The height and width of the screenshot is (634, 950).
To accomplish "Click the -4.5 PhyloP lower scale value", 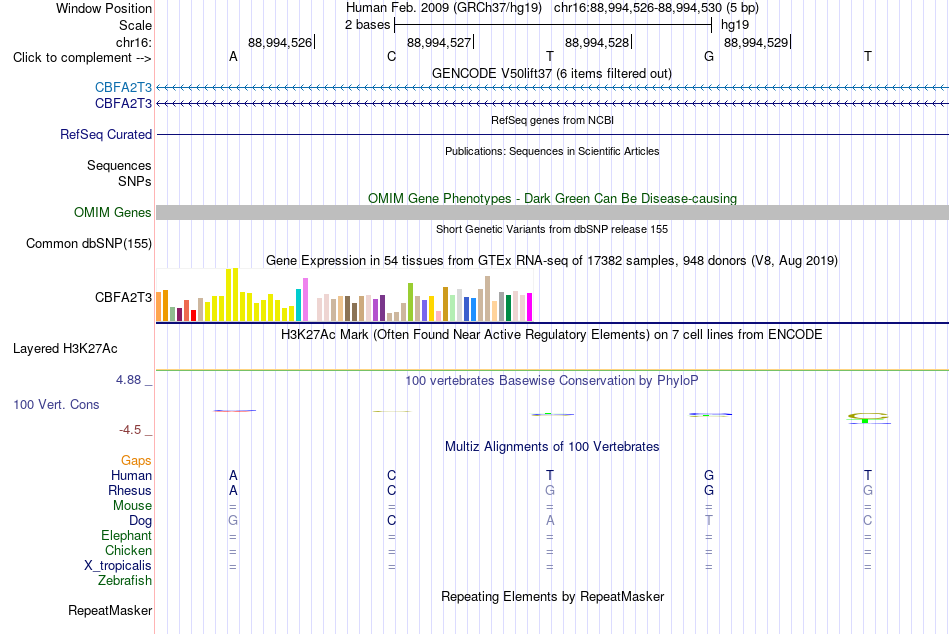I will [130, 430].
